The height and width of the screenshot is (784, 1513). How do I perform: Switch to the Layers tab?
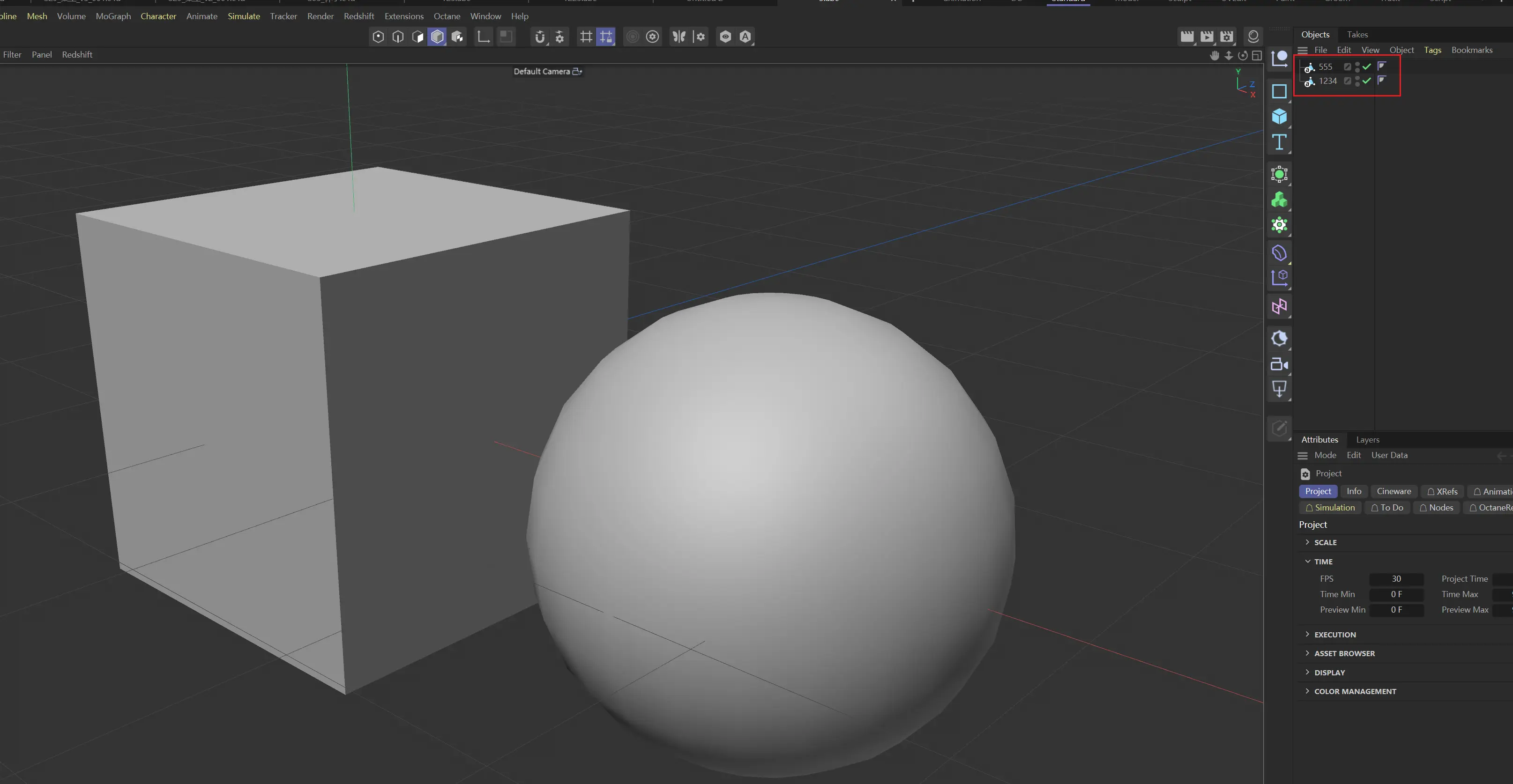click(x=1367, y=440)
